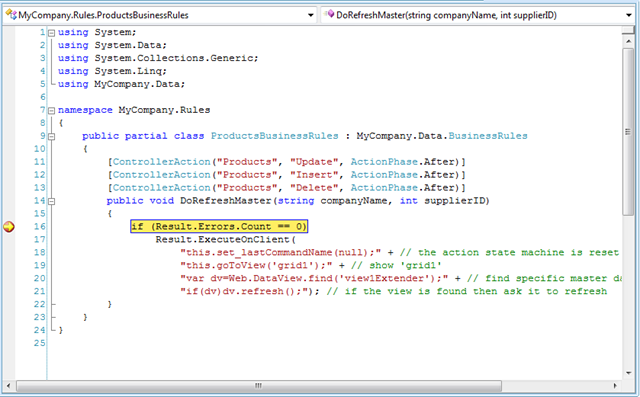Viewport: 640px width, 397px height.
Task: Collapse the DoRefreshMaster method block at line 14
Action: tap(51, 201)
